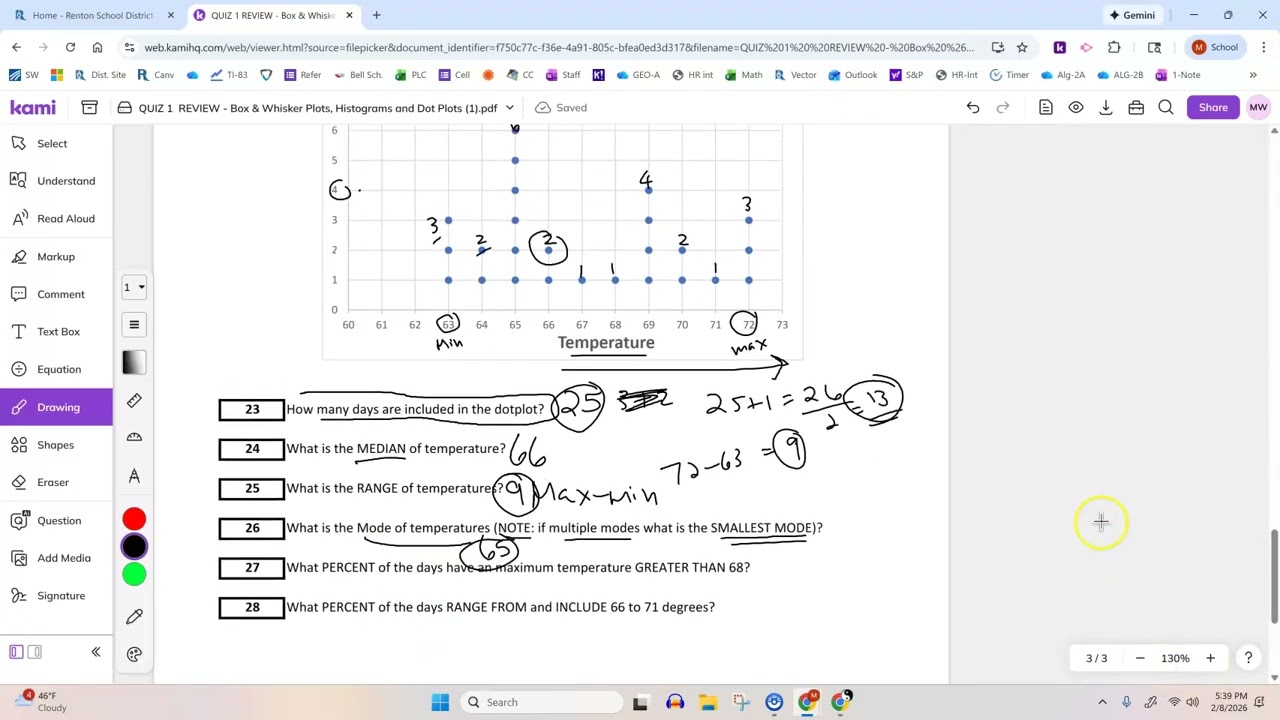
Task: Undo the last annotation
Action: pos(973,107)
